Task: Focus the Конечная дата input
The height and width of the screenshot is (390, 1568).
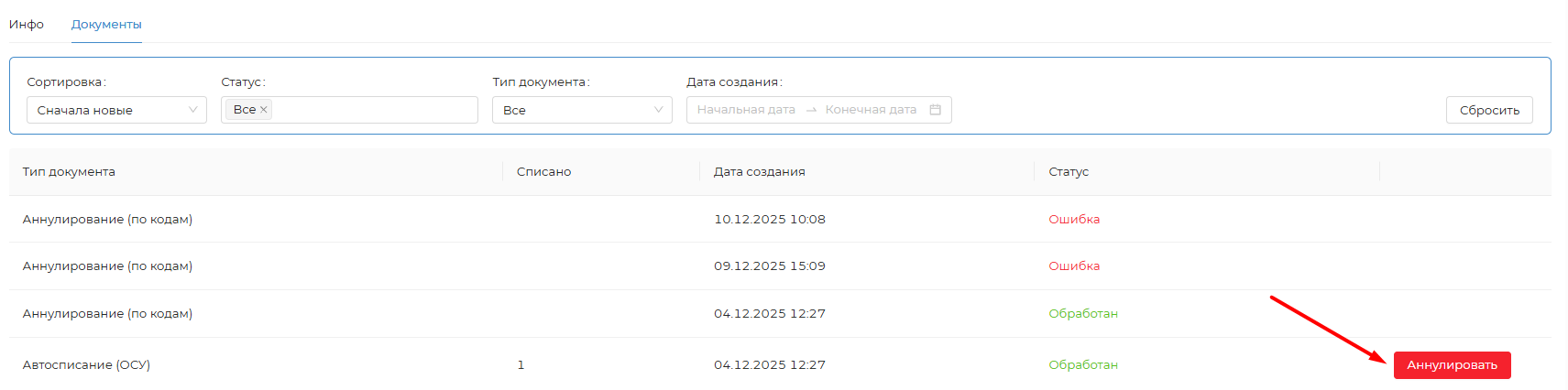Action: click(871, 110)
